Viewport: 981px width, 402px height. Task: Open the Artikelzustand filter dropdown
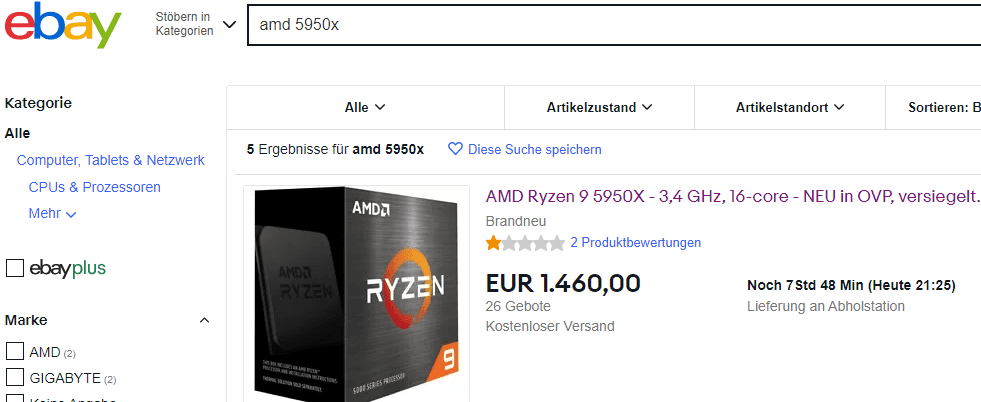599,107
